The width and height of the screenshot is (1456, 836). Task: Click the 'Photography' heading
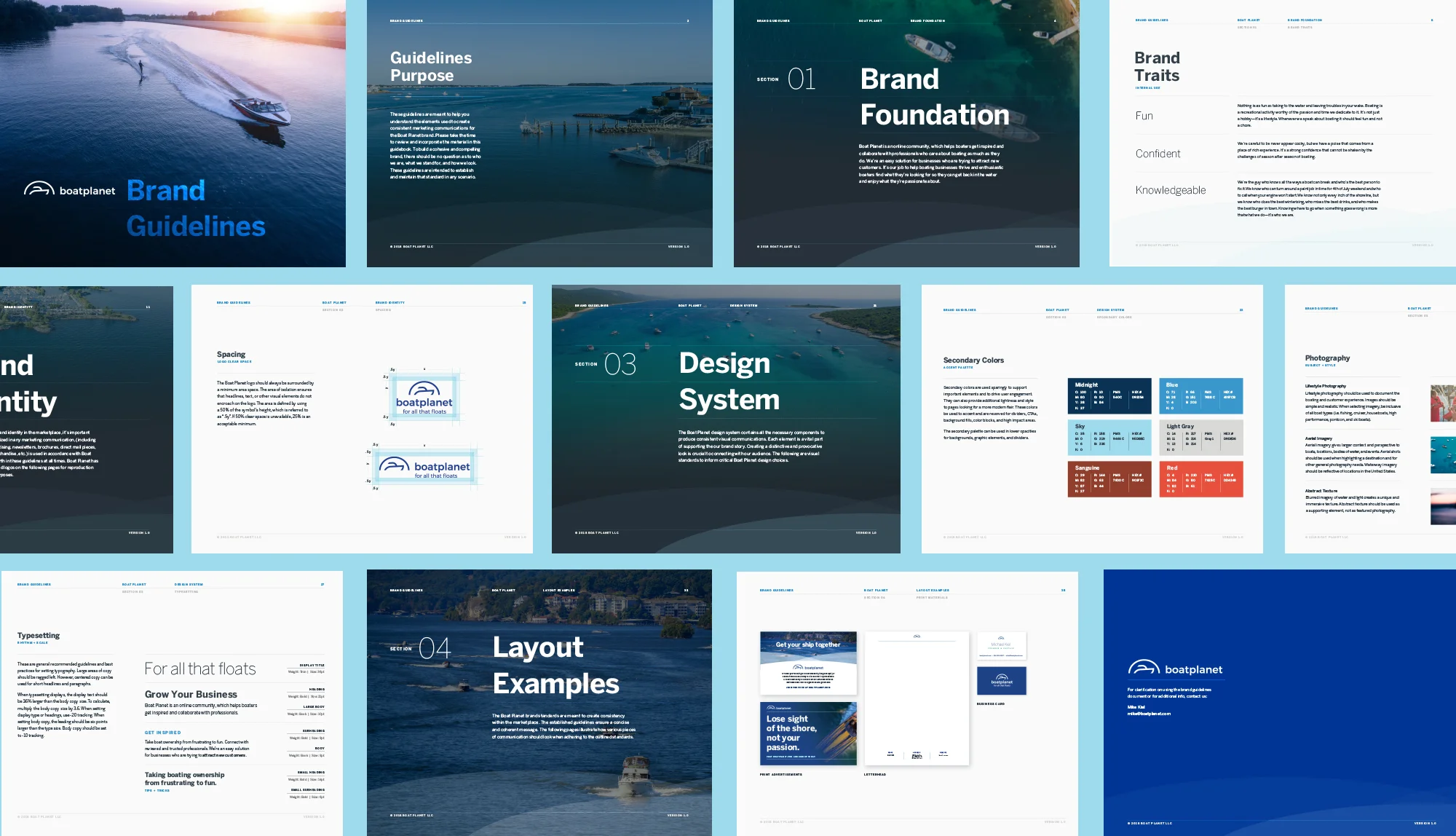1327,358
